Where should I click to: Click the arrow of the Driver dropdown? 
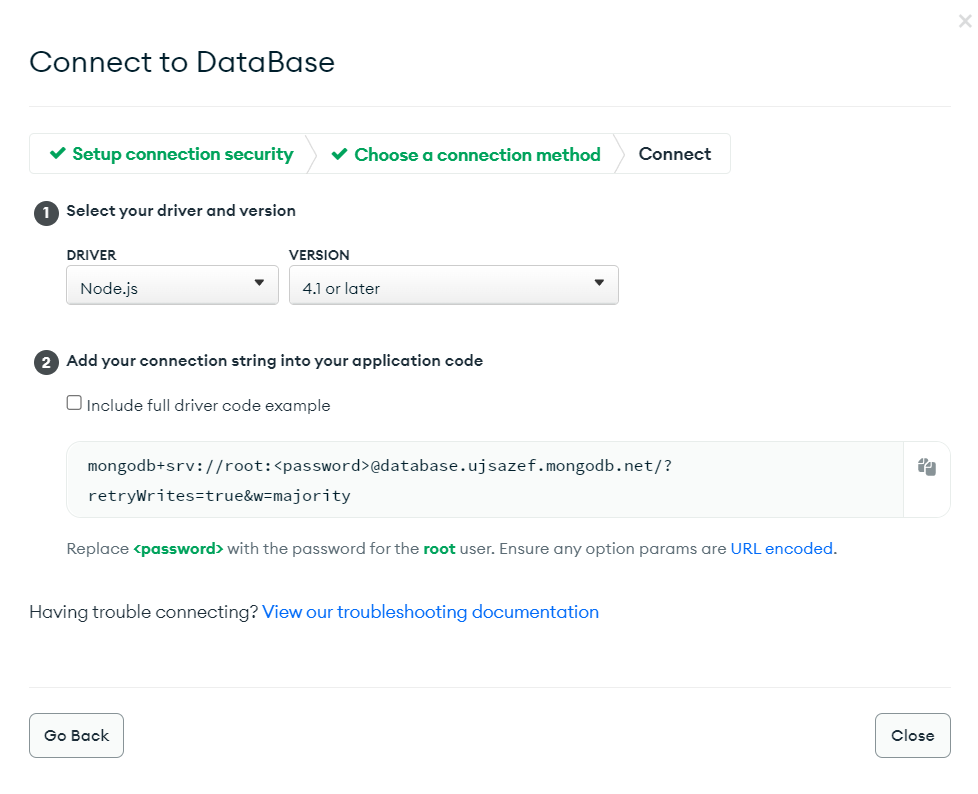[259, 283]
